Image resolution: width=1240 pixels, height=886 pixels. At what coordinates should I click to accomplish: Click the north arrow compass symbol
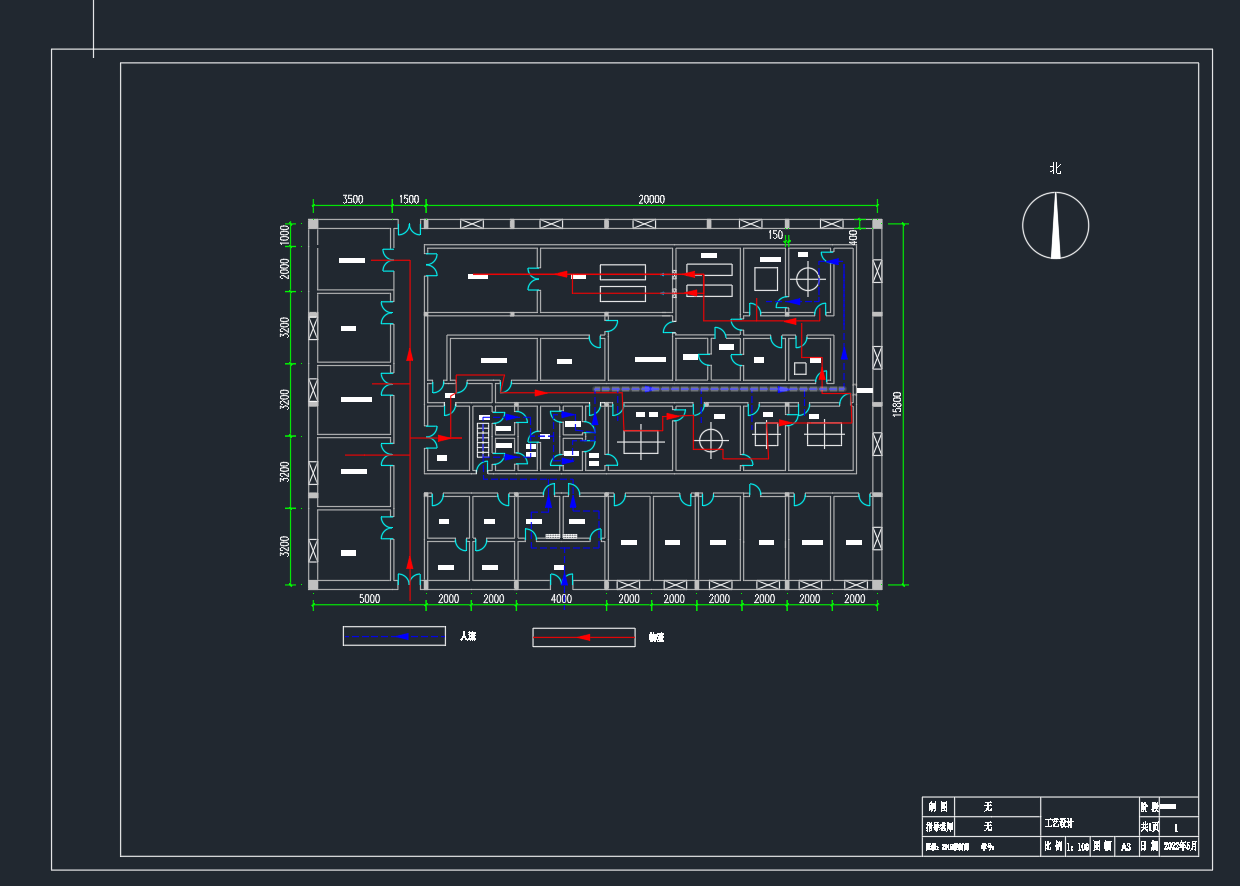[1055, 226]
